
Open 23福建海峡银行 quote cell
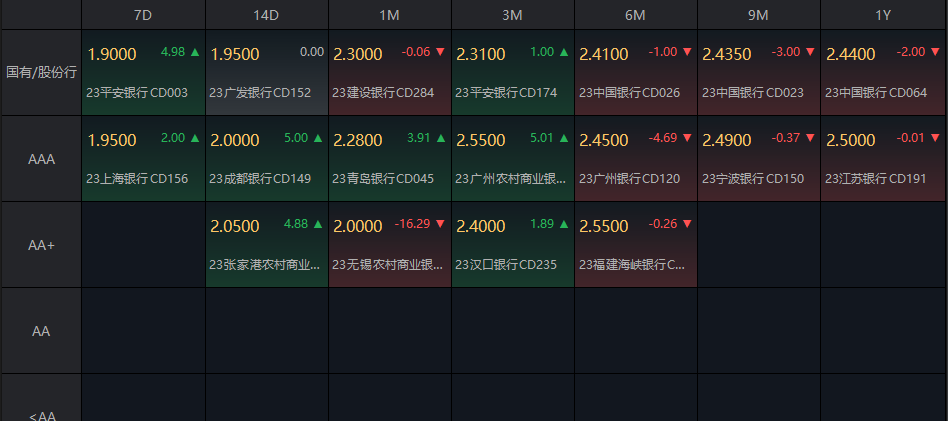(636, 245)
